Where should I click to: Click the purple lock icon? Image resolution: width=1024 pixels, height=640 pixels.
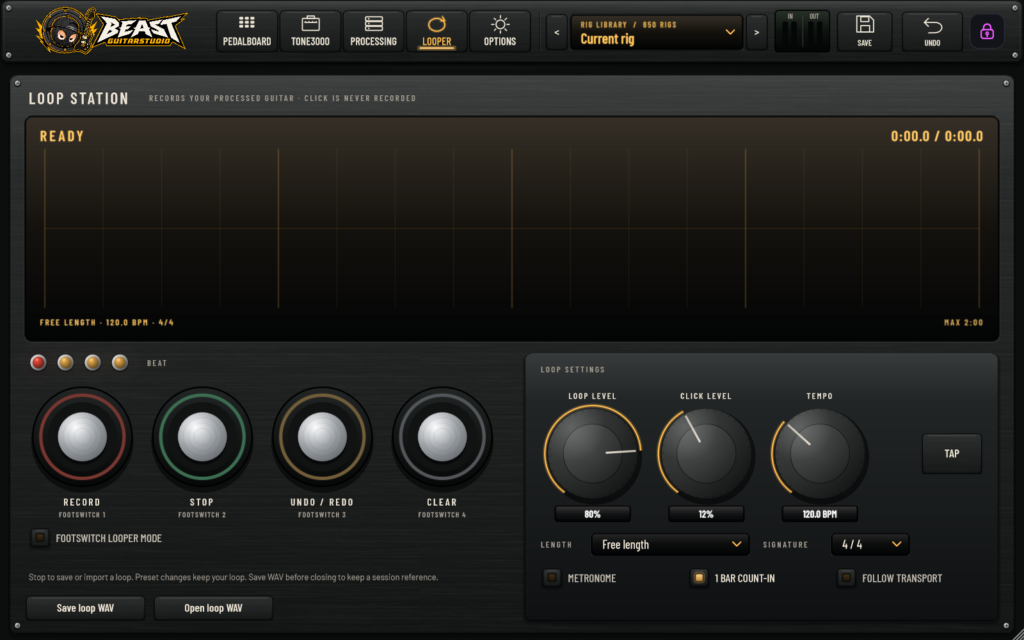click(987, 31)
